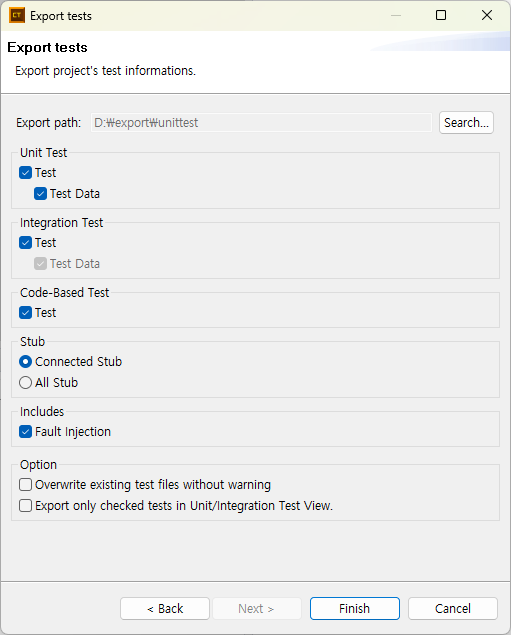The width and height of the screenshot is (511, 635).
Task: Click the CT application icon in title bar
Action: 17,16
